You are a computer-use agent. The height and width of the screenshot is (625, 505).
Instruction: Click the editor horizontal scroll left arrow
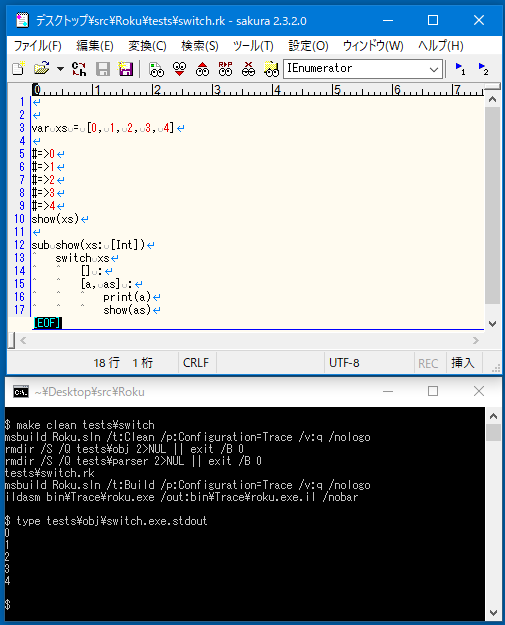(23, 340)
